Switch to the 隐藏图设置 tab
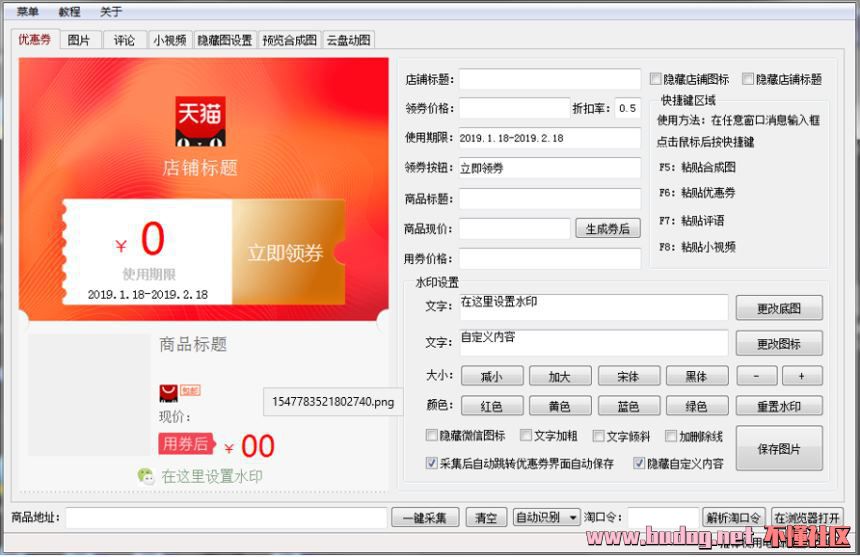The height and width of the screenshot is (557, 860). [225, 40]
